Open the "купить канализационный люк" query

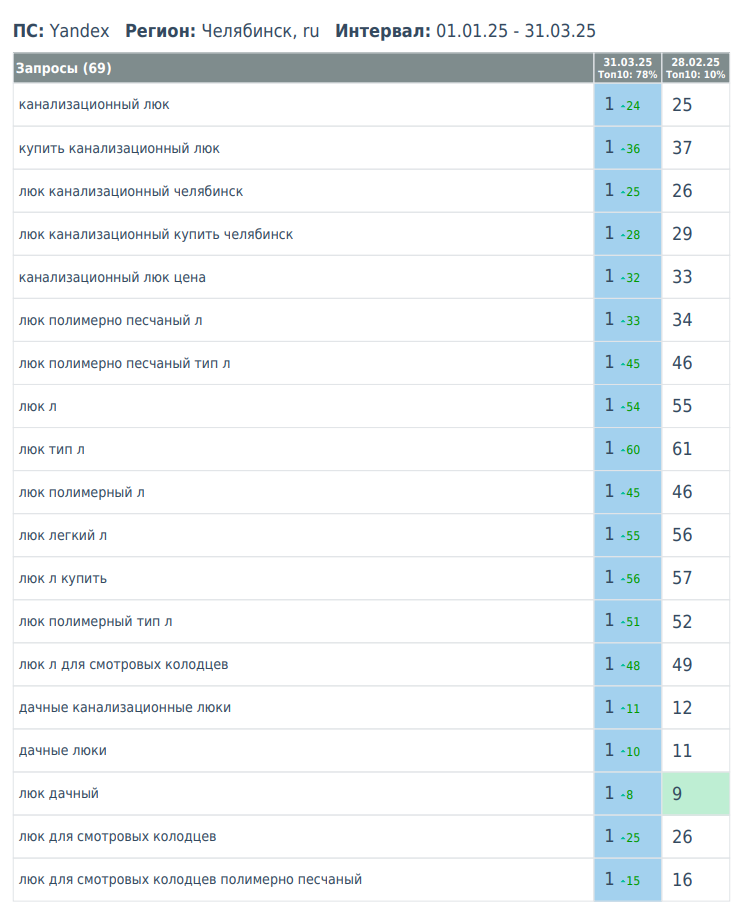[x=119, y=148]
